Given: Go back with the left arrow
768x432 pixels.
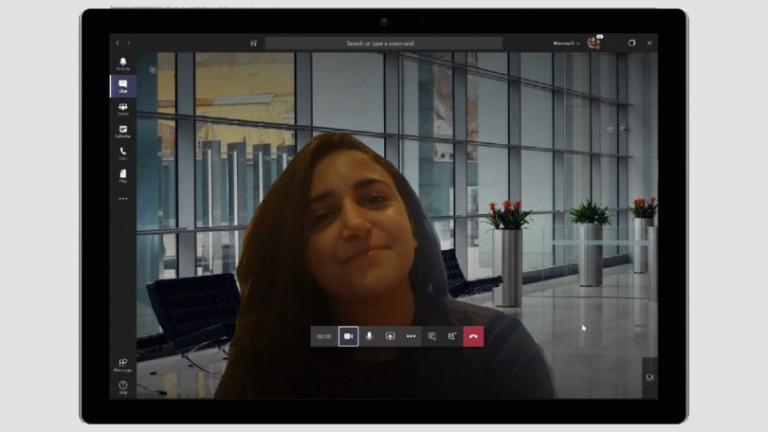Looking at the screenshot, I should pyautogui.click(x=118, y=43).
